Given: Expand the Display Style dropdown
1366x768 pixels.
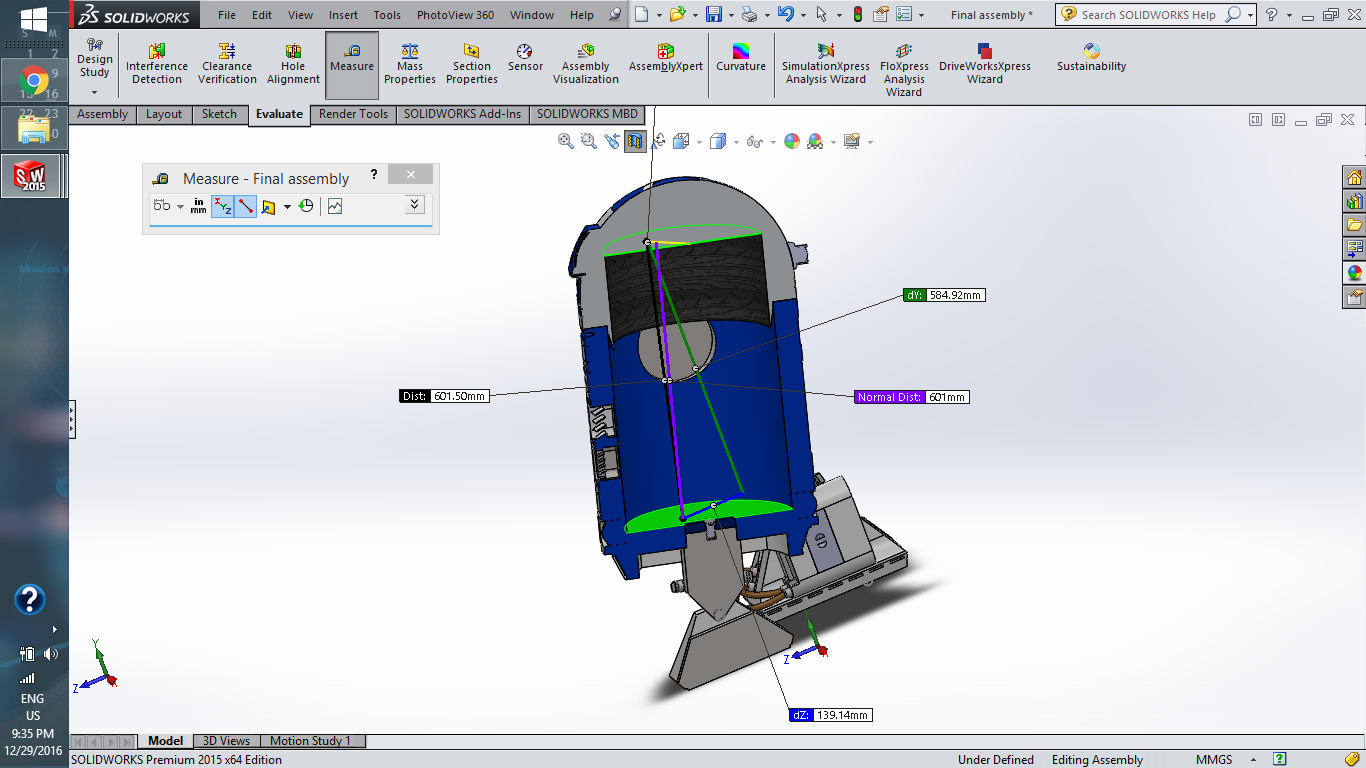Looking at the screenshot, I should pos(736,143).
